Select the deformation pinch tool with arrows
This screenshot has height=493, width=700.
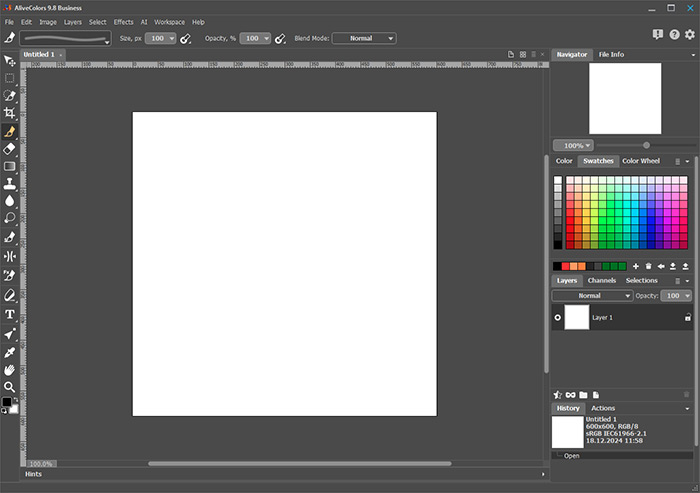pos(9,256)
